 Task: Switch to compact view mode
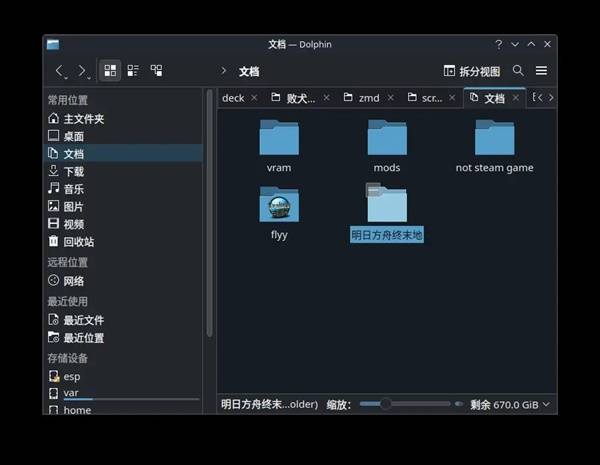pyautogui.click(x=133, y=71)
